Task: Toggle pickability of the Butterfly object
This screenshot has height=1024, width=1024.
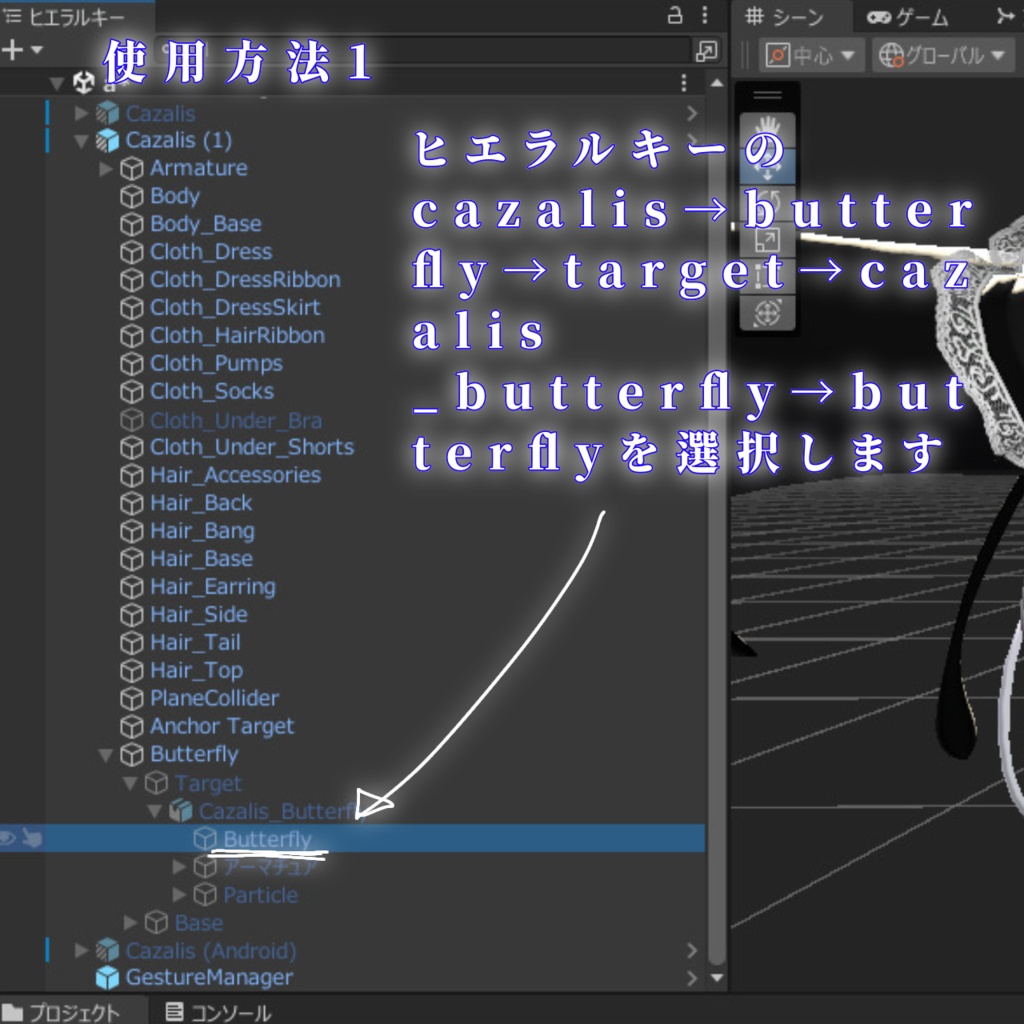Action: (33, 839)
